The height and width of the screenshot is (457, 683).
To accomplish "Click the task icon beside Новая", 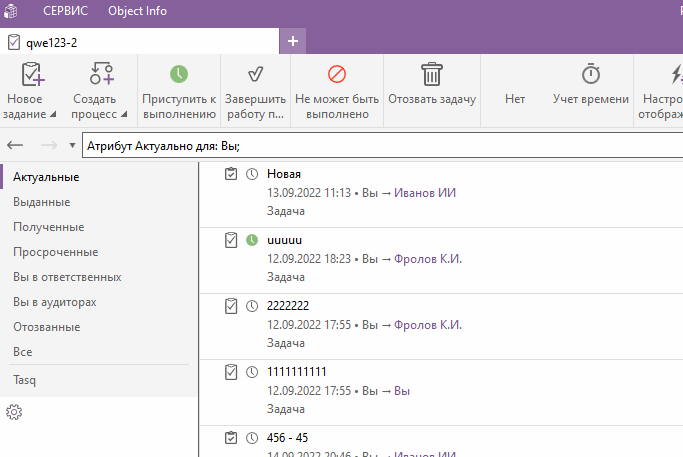I will tap(231, 174).
